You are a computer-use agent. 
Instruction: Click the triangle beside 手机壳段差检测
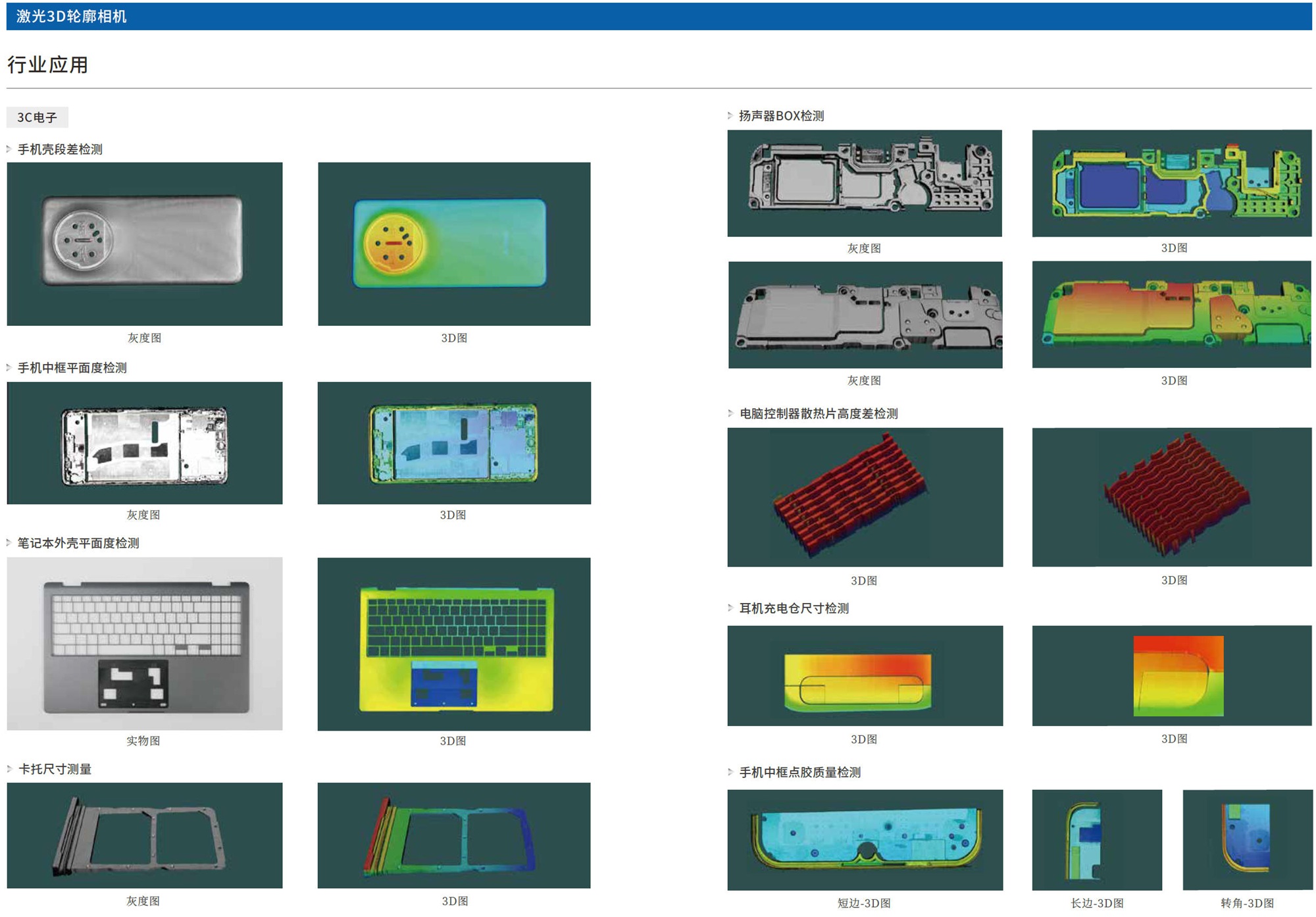(9, 149)
